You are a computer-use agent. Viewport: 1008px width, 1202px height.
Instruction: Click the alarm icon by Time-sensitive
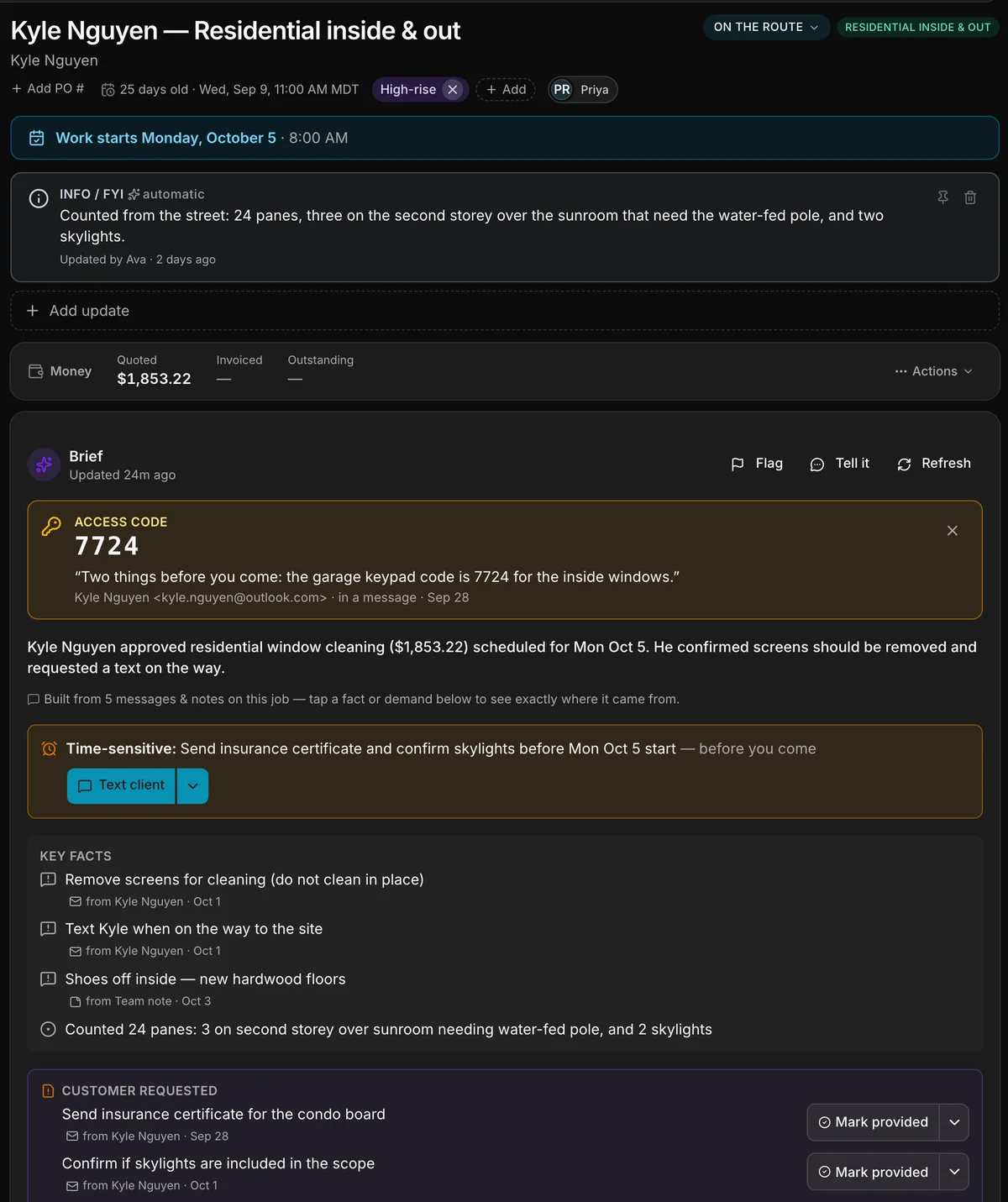[50, 748]
